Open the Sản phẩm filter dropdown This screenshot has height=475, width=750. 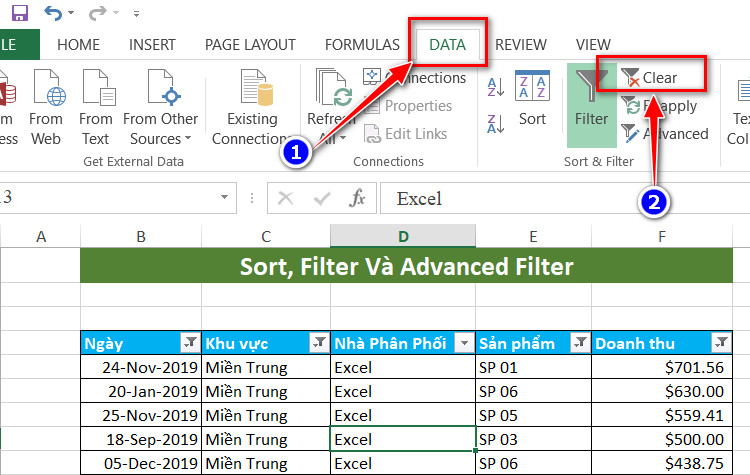tap(580, 342)
